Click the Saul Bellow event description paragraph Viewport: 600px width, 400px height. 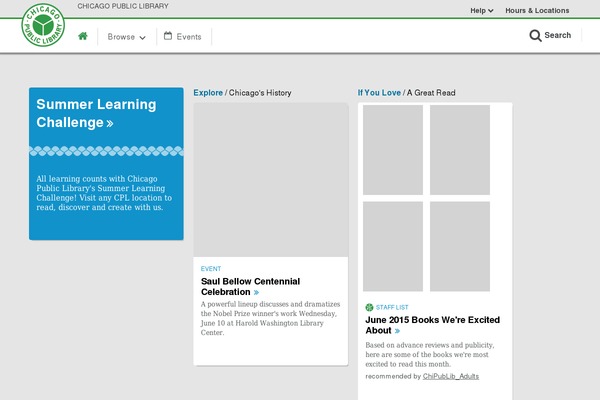[x=271, y=318]
